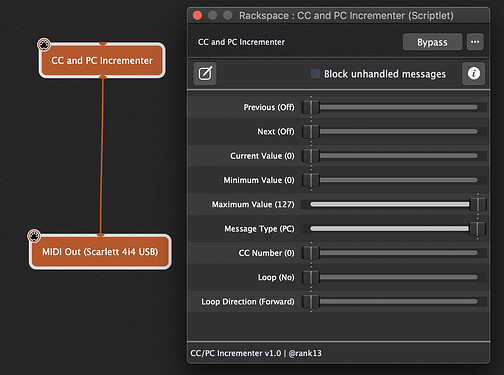
Task: Click the Current Value slider
Action: pos(394,156)
